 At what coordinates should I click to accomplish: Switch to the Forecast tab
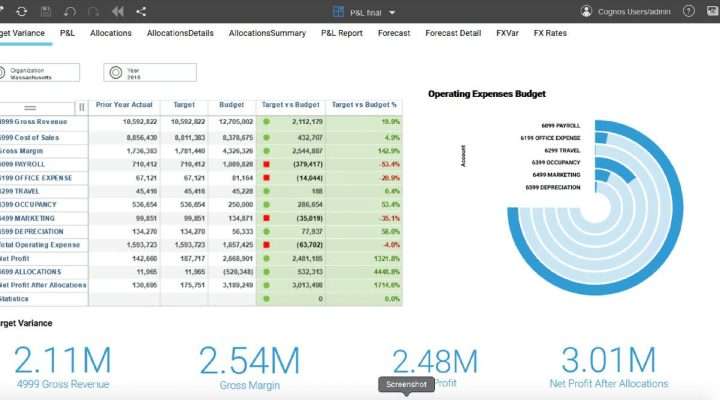(394, 33)
